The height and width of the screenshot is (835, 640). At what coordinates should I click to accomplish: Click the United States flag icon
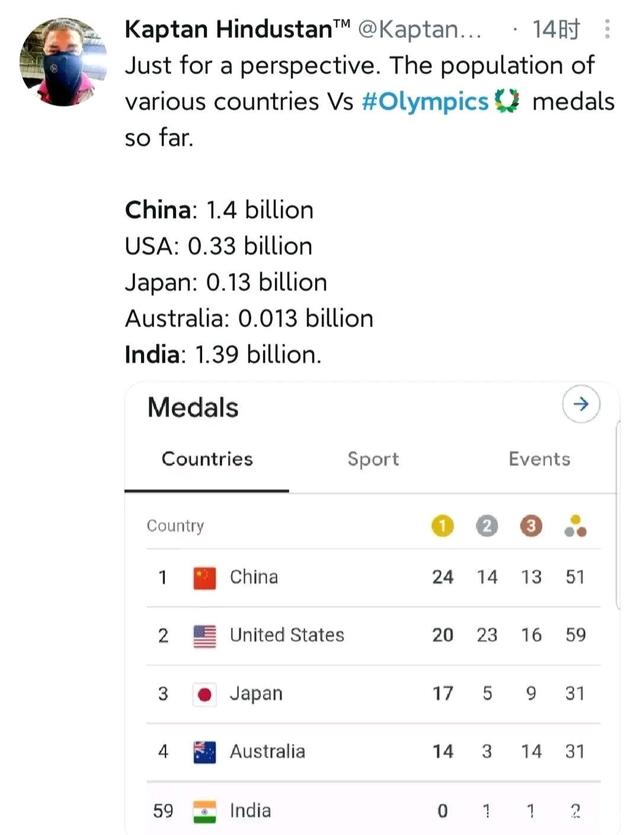[205, 636]
